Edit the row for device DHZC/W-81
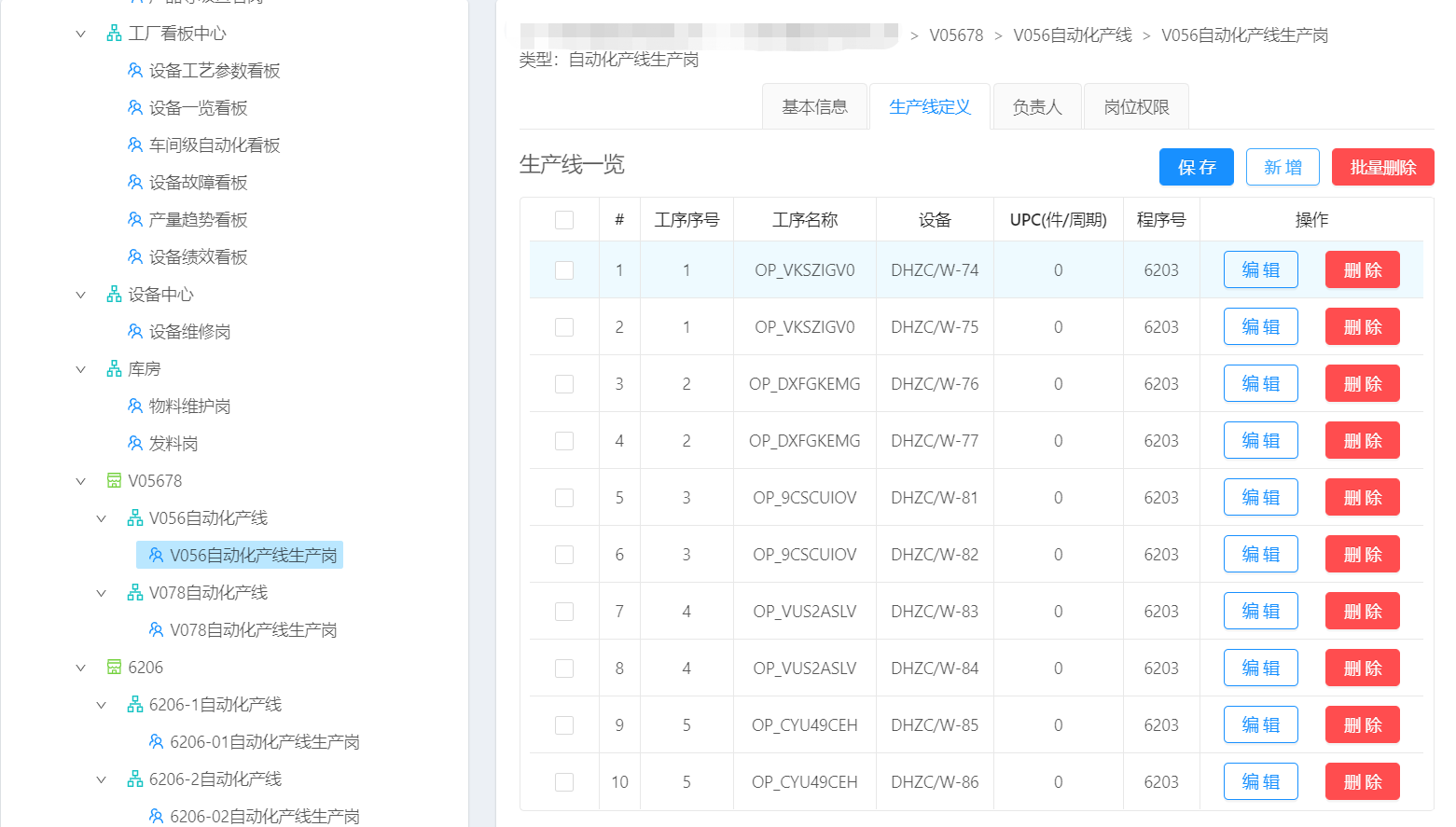Viewport: 1456px width, 827px height. [1261, 498]
